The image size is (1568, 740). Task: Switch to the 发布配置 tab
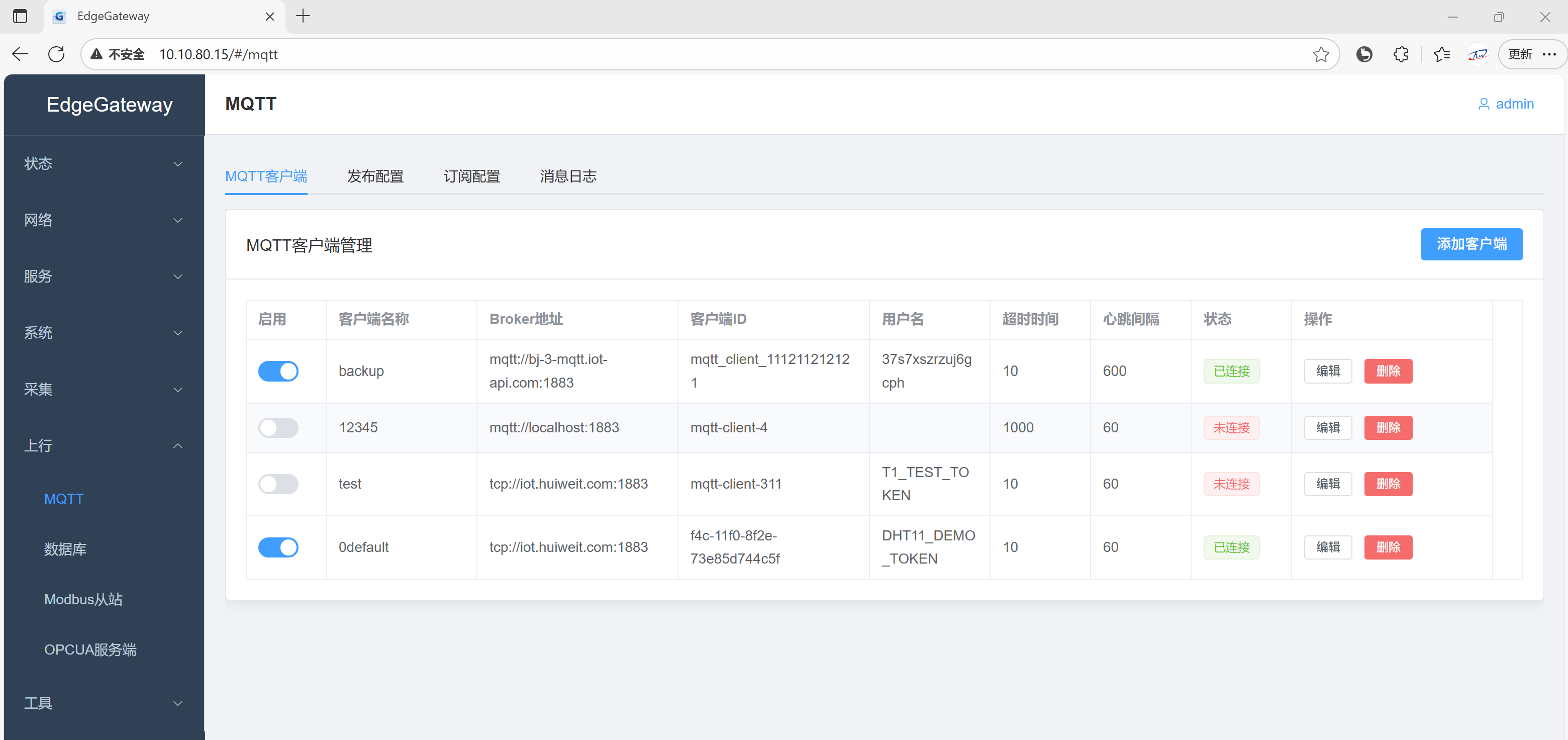(x=375, y=176)
